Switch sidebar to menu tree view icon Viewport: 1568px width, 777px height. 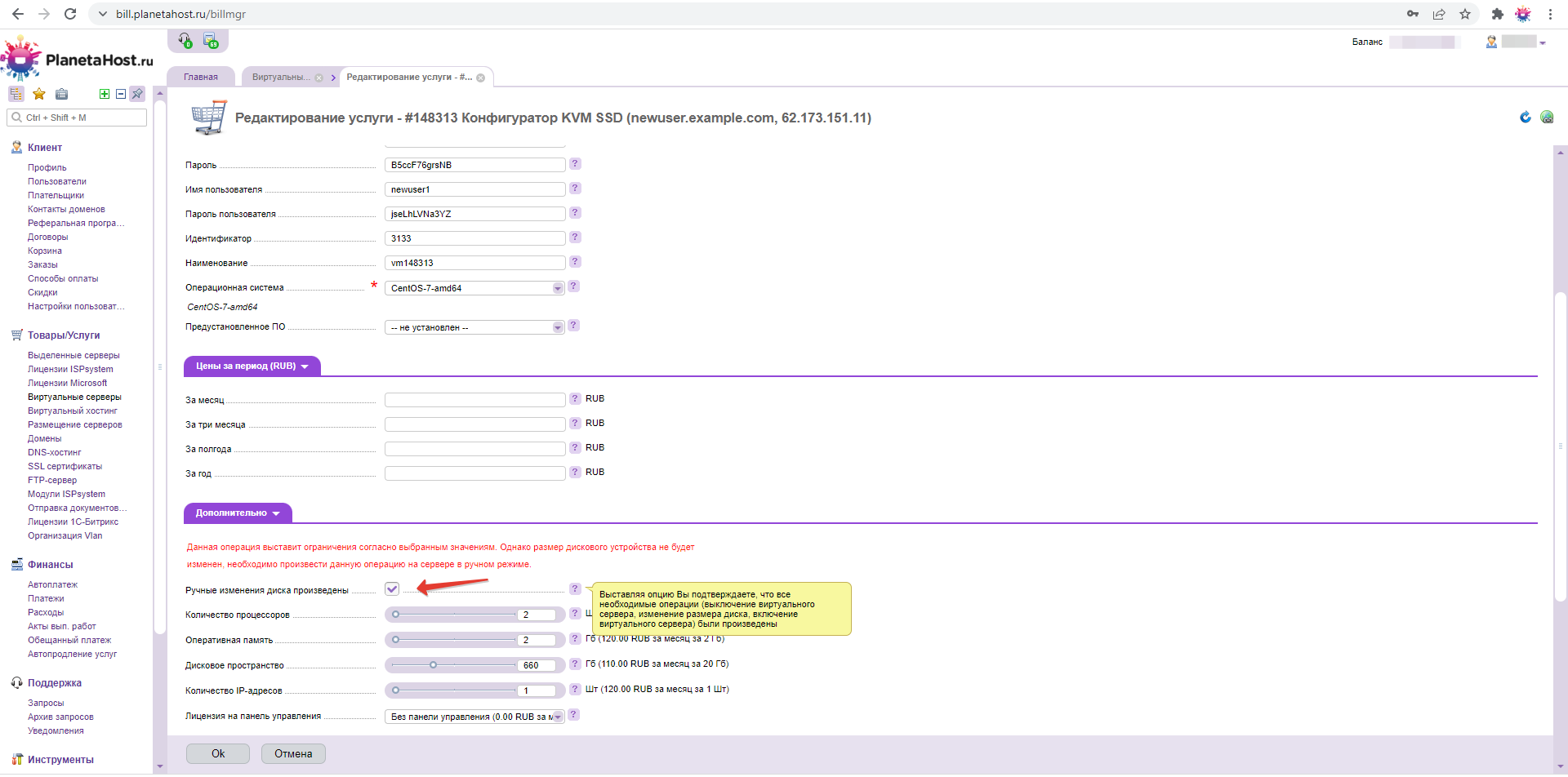click(x=16, y=94)
